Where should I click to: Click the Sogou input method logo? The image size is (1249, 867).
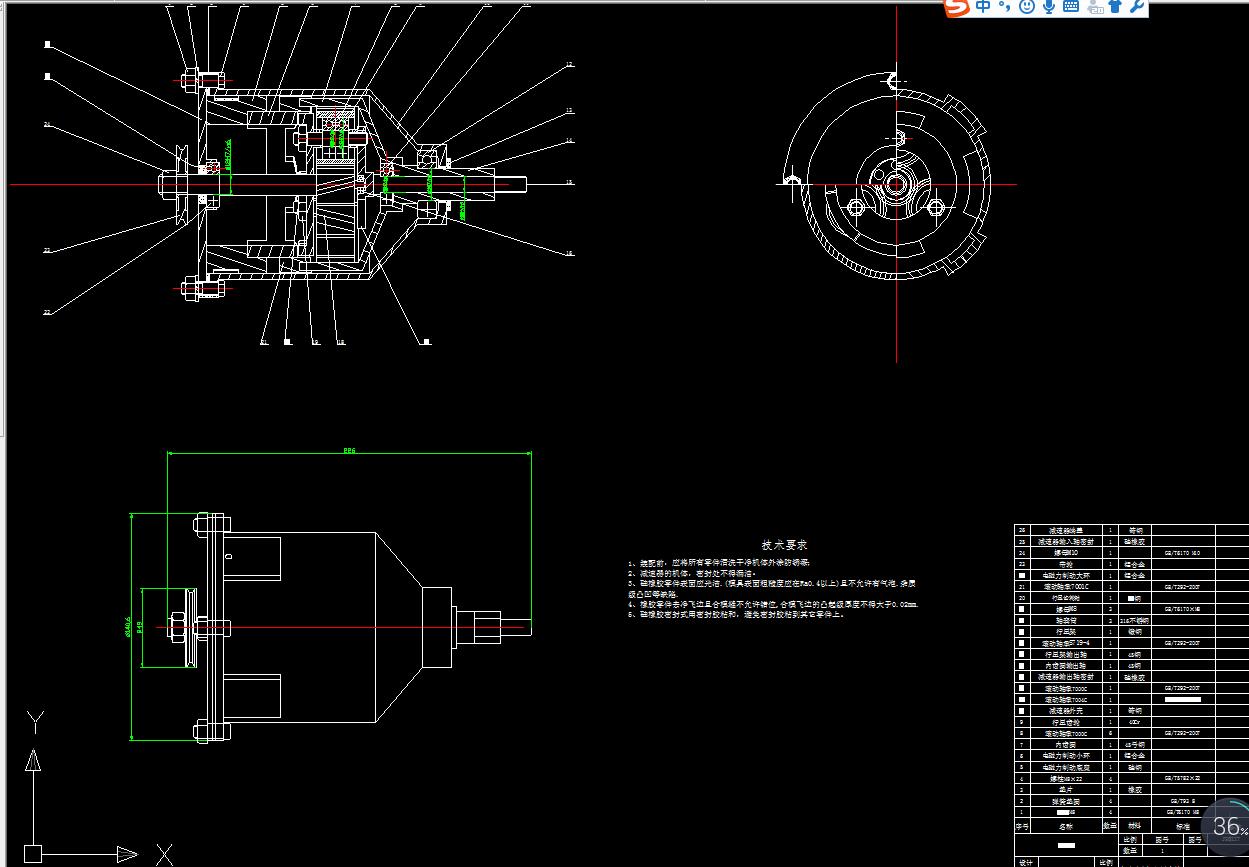click(957, 6)
